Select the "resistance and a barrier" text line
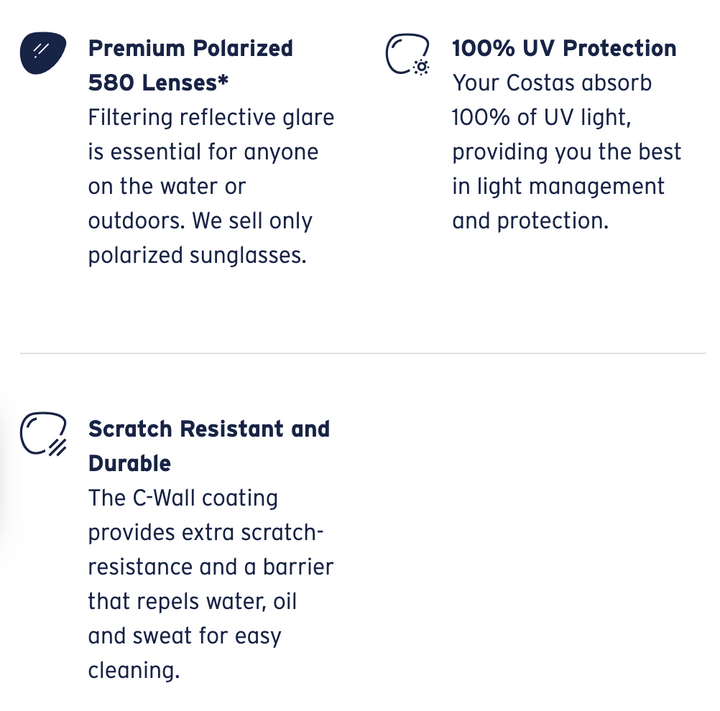720x711 pixels. [210, 567]
